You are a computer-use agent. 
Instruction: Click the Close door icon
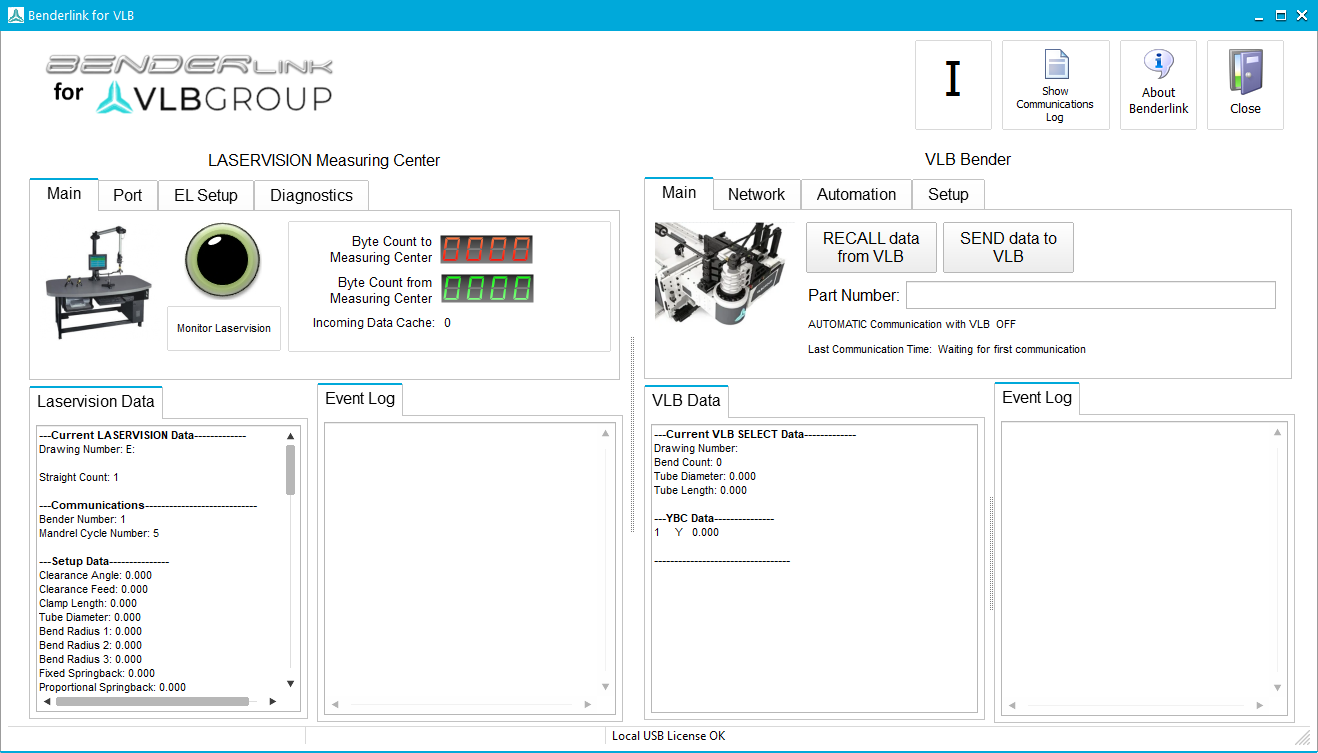1245,74
